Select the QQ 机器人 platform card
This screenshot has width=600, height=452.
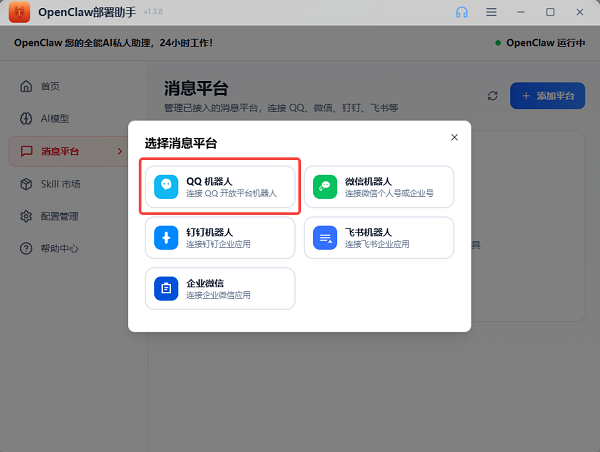point(220,187)
